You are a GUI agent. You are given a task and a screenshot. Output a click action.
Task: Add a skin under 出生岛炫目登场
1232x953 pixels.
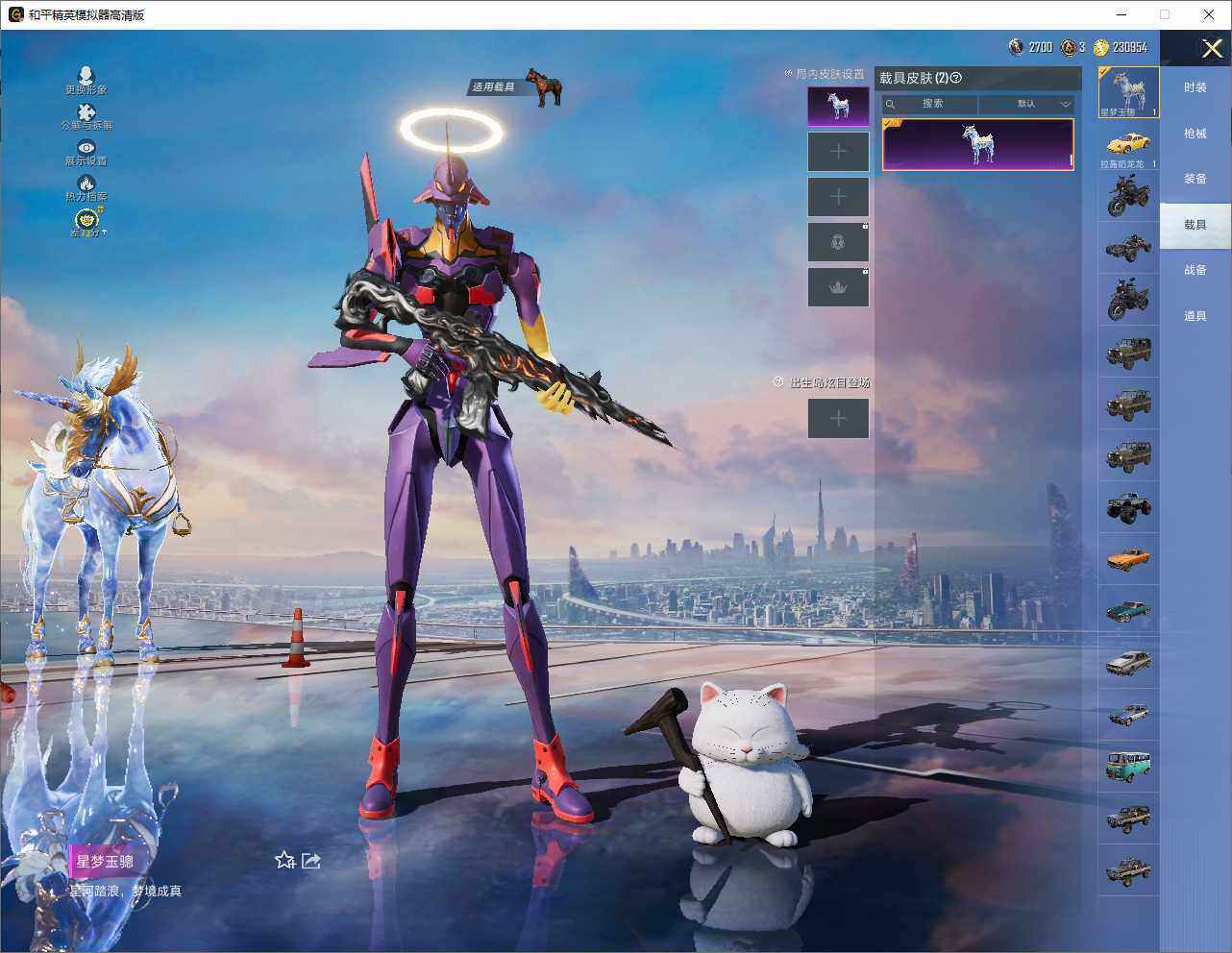838,419
